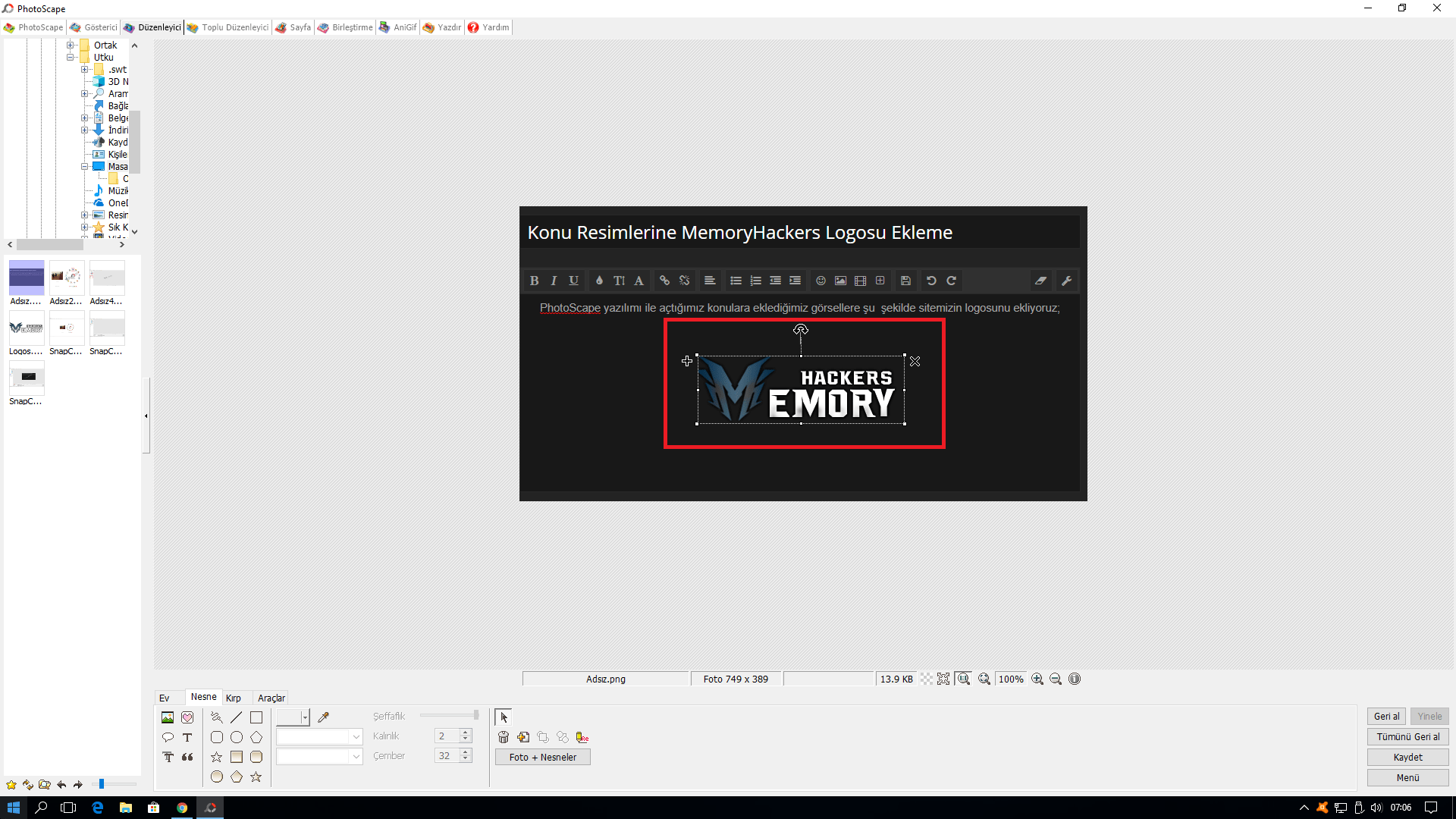Zoom out using the magnifier minus icon
The width and height of the screenshot is (1456, 819).
coord(1056,679)
